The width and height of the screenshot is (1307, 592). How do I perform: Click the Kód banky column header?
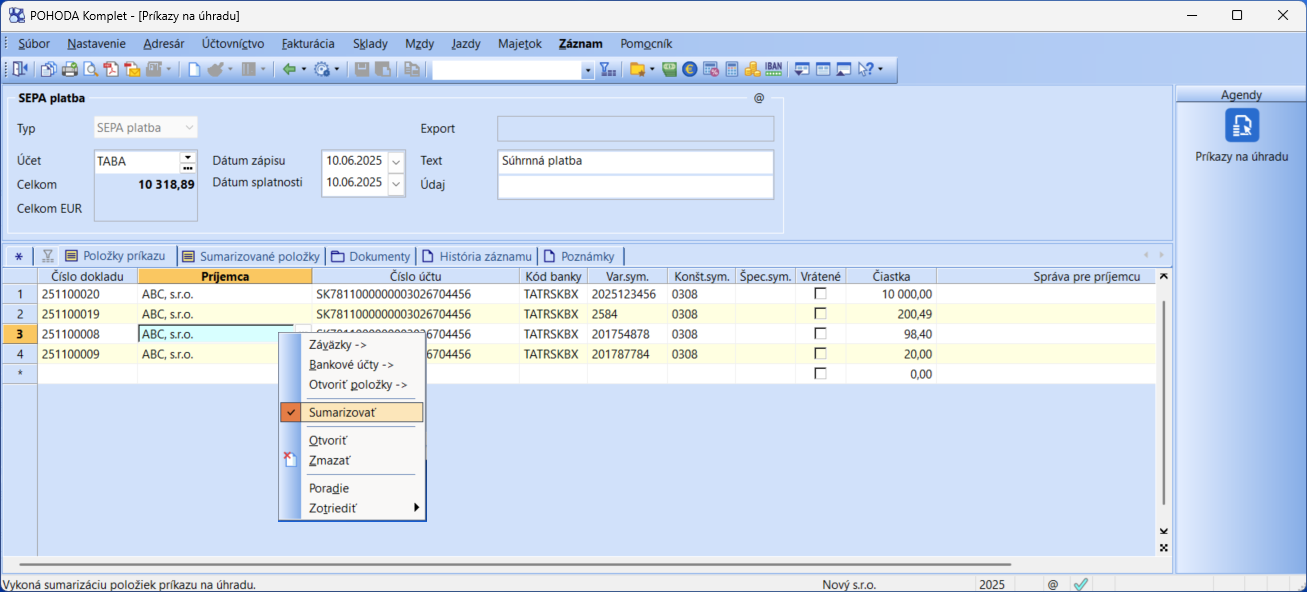coord(554,276)
